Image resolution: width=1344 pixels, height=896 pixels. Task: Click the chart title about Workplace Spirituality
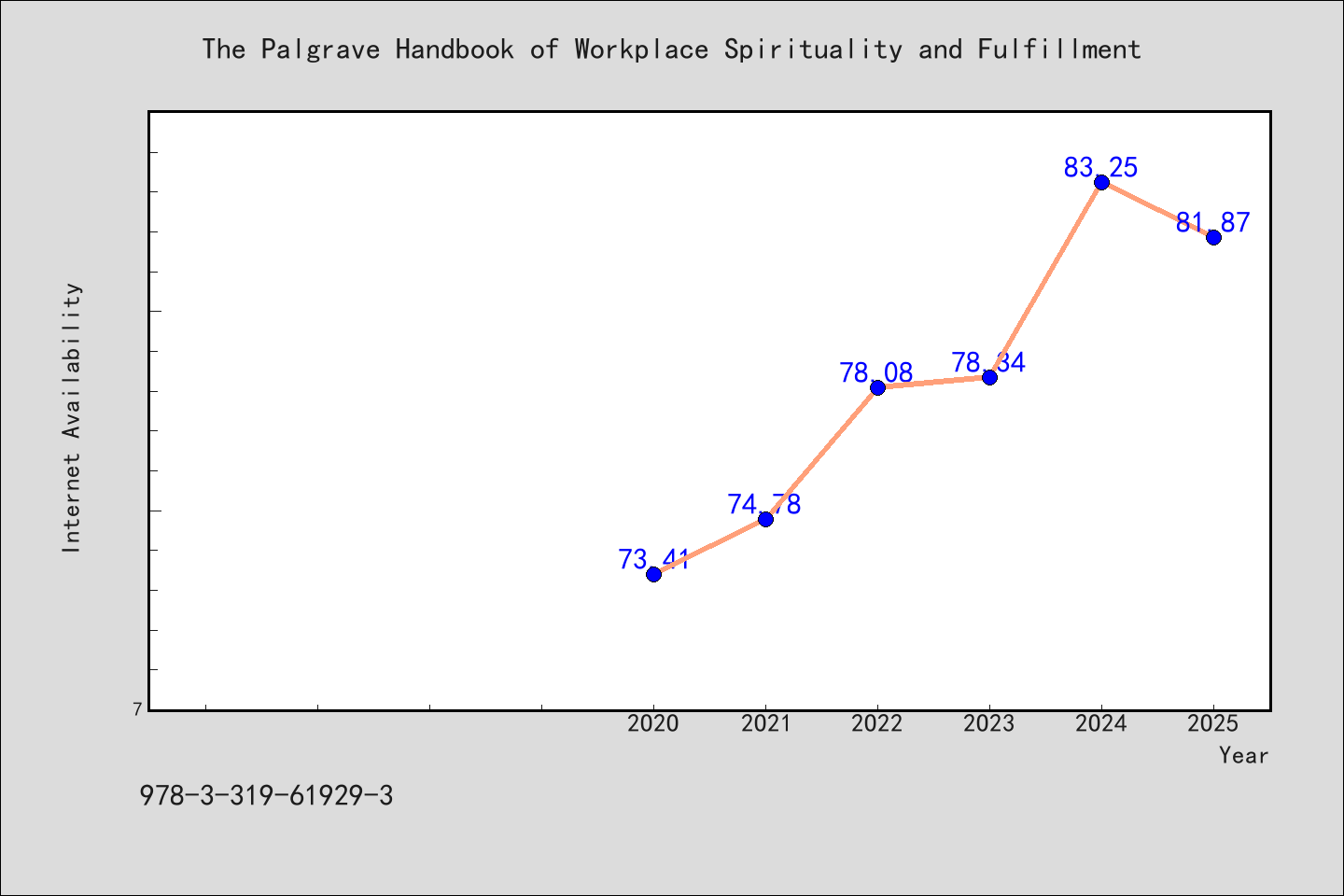(672, 49)
